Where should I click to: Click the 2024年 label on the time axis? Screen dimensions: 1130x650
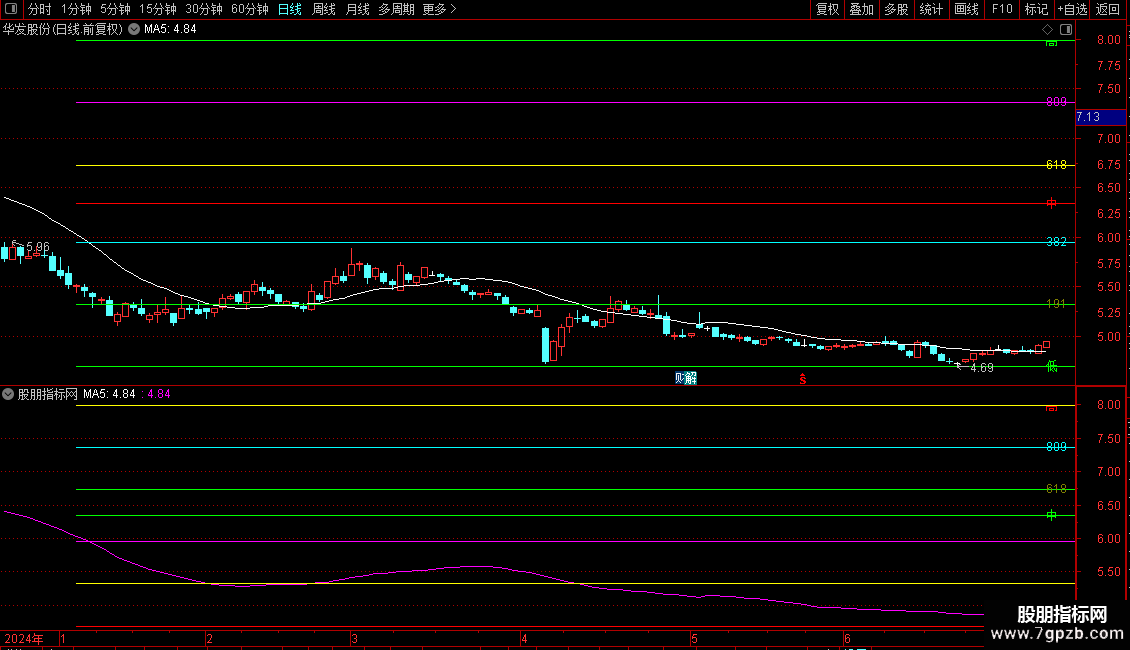24,639
